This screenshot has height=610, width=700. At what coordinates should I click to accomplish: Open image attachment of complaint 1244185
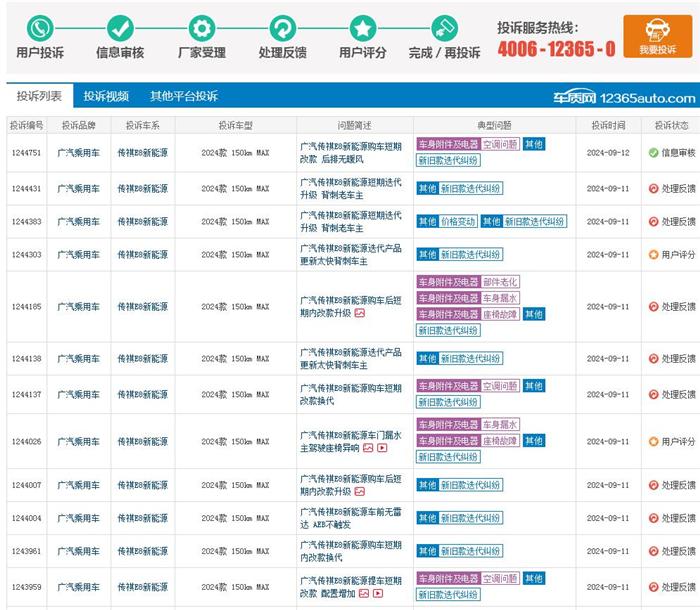tap(360, 313)
